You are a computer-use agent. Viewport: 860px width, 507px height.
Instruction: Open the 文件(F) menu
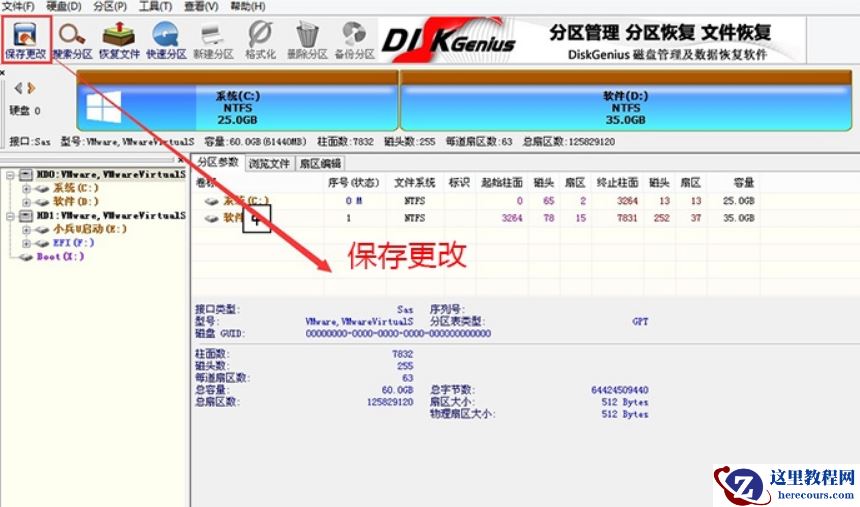click(18, 7)
